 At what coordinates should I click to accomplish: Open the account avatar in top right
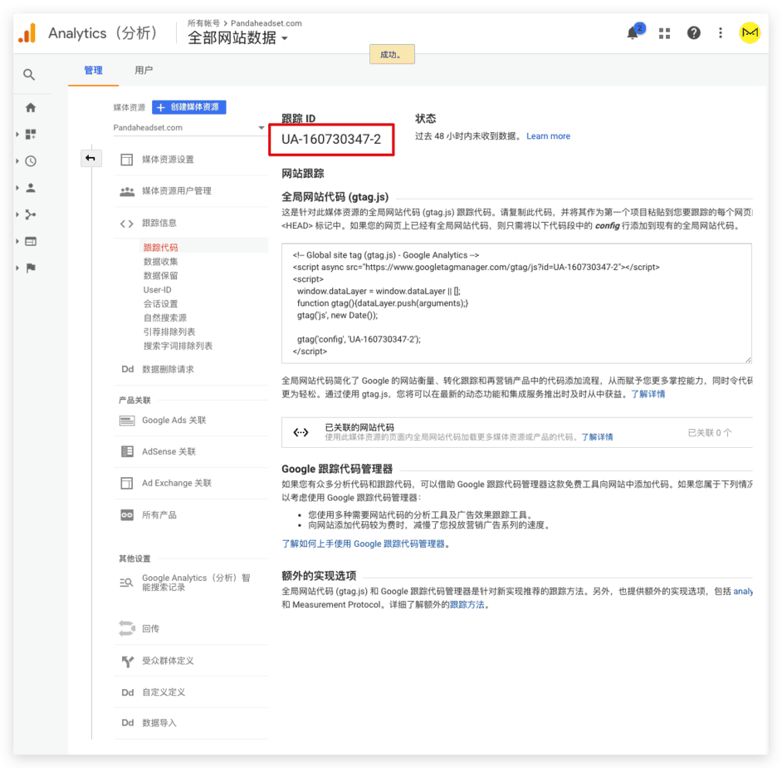point(750,33)
